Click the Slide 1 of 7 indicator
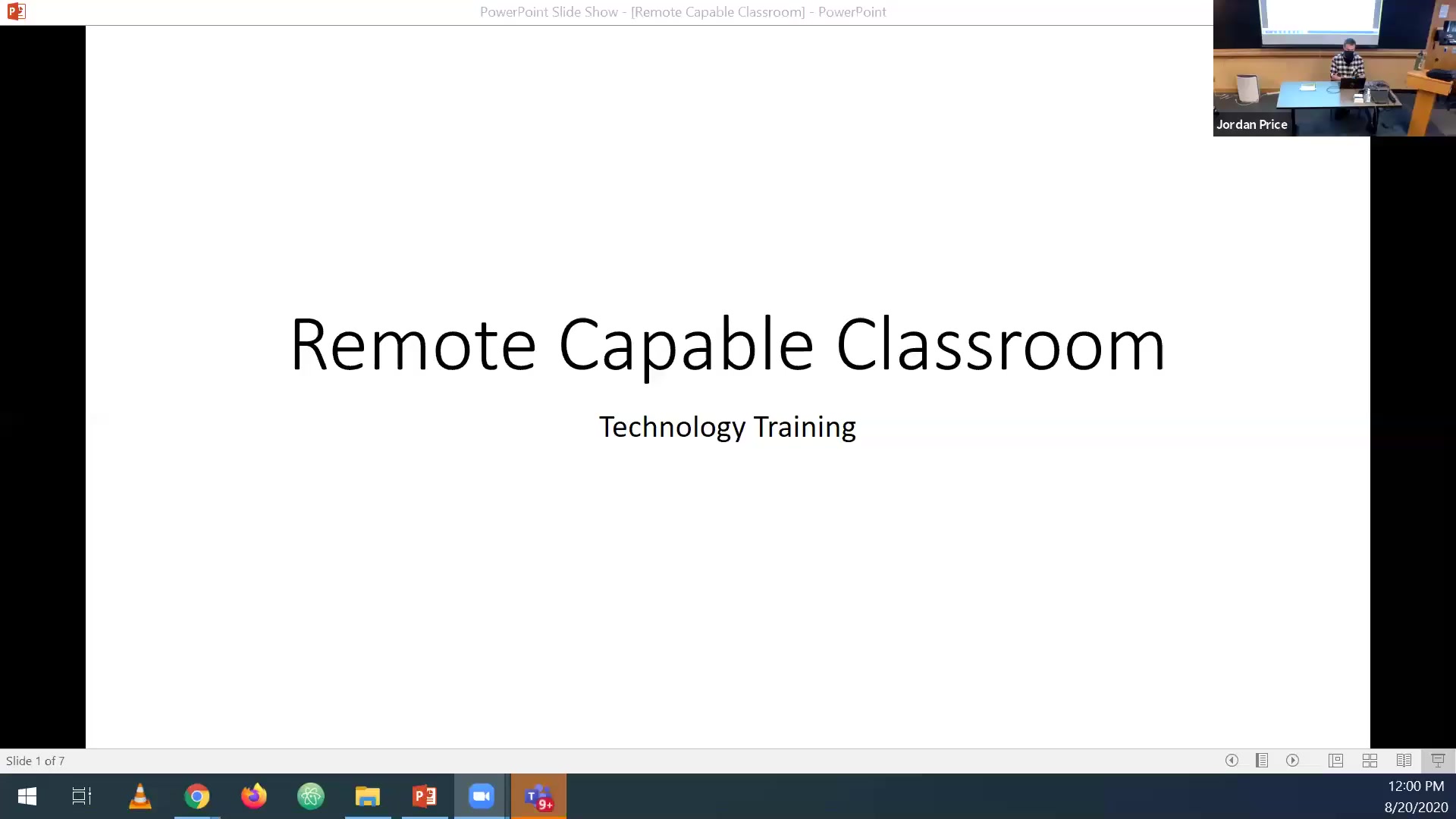Viewport: 1456px width, 819px height. click(35, 761)
